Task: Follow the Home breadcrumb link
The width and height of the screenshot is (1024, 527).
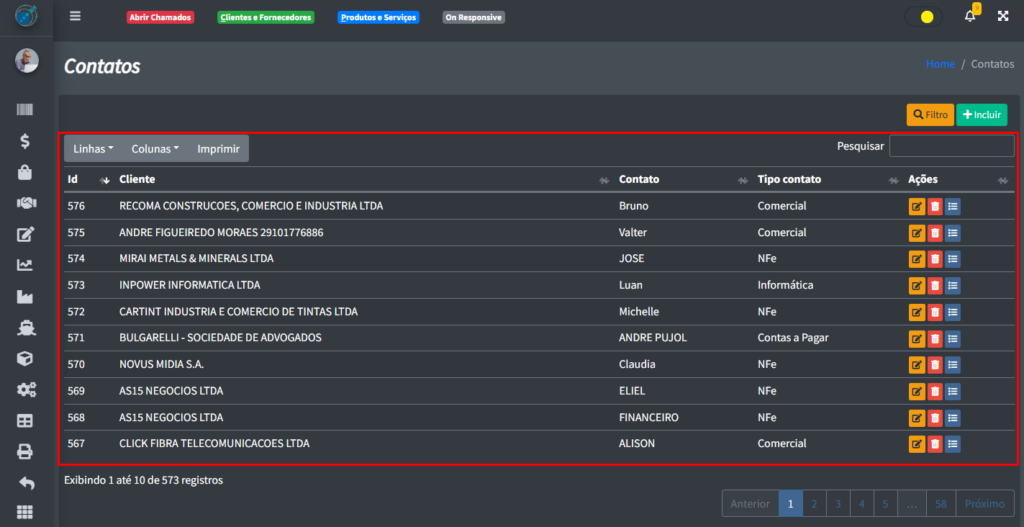Action: [940, 64]
